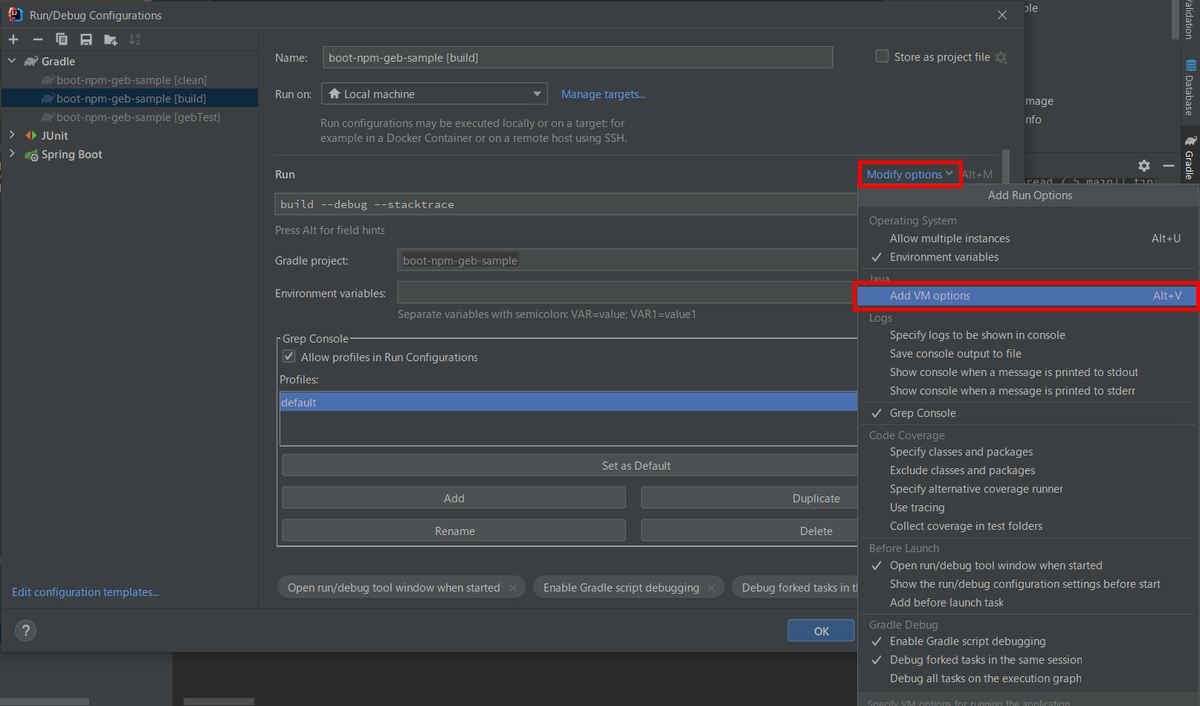Select the default profile in the list
The height and width of the screenshot is (706, 1200).
pyautogui.click(x=568, y=402)
